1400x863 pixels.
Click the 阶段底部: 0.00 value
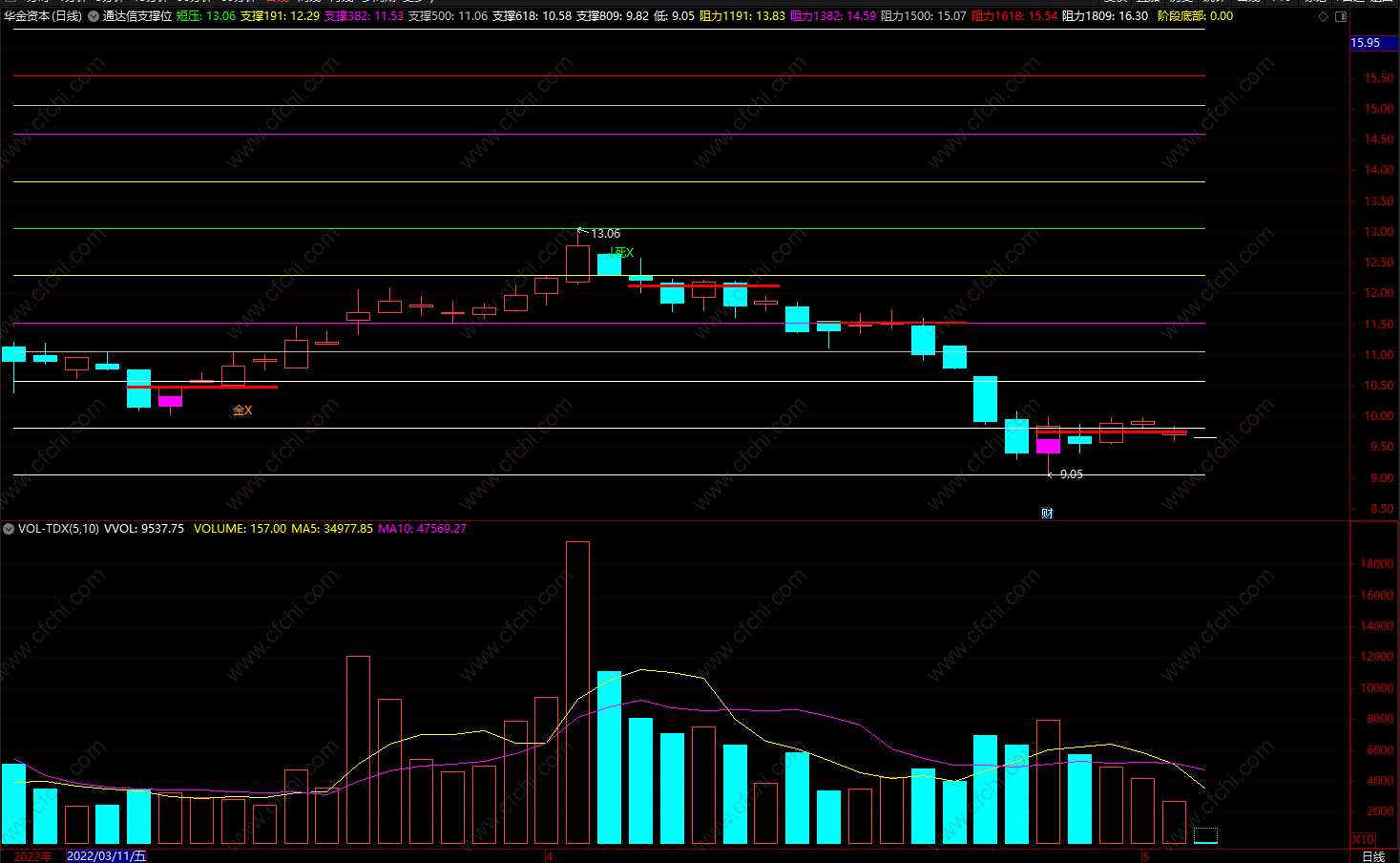tap(1195, 16)
